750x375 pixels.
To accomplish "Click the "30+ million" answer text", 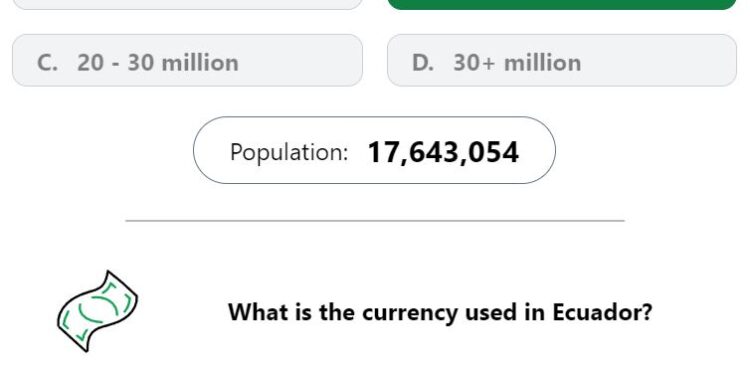I will (517, 63).
